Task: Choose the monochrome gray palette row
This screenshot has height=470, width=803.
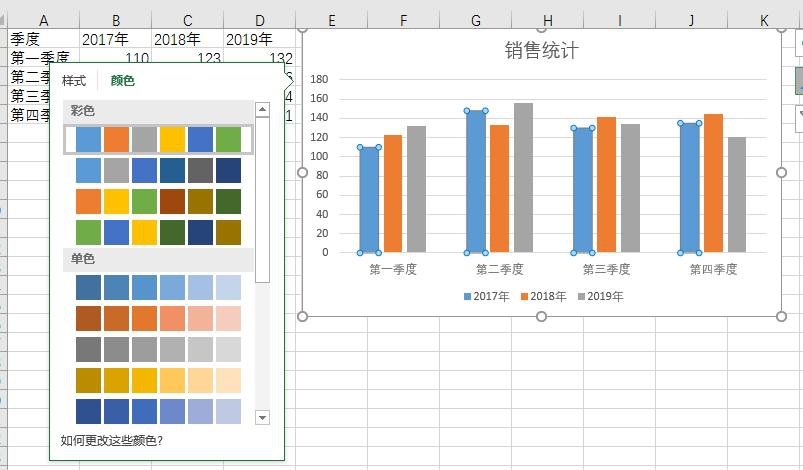Action: pos(158,350)
